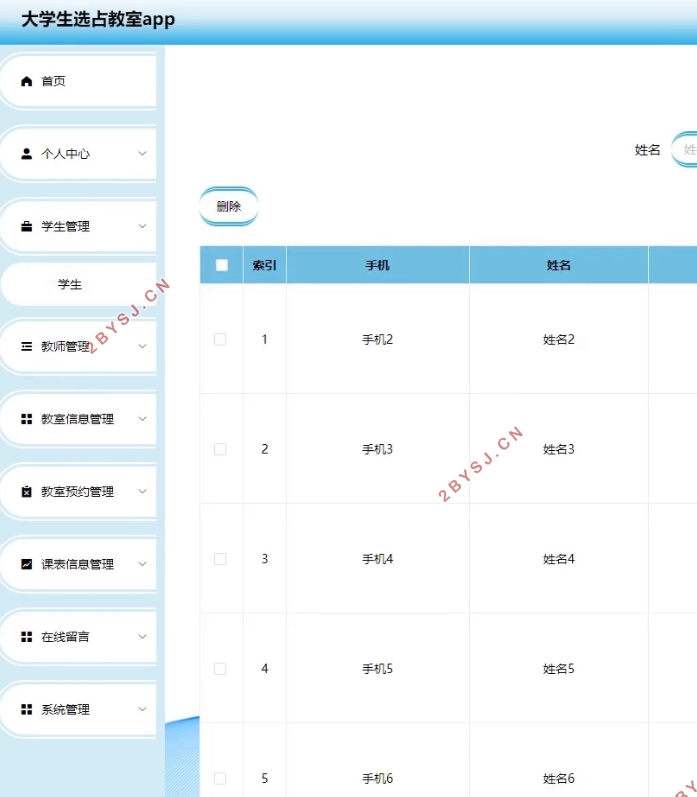
Task: Open the 首页 menu item
Action: 78,81
